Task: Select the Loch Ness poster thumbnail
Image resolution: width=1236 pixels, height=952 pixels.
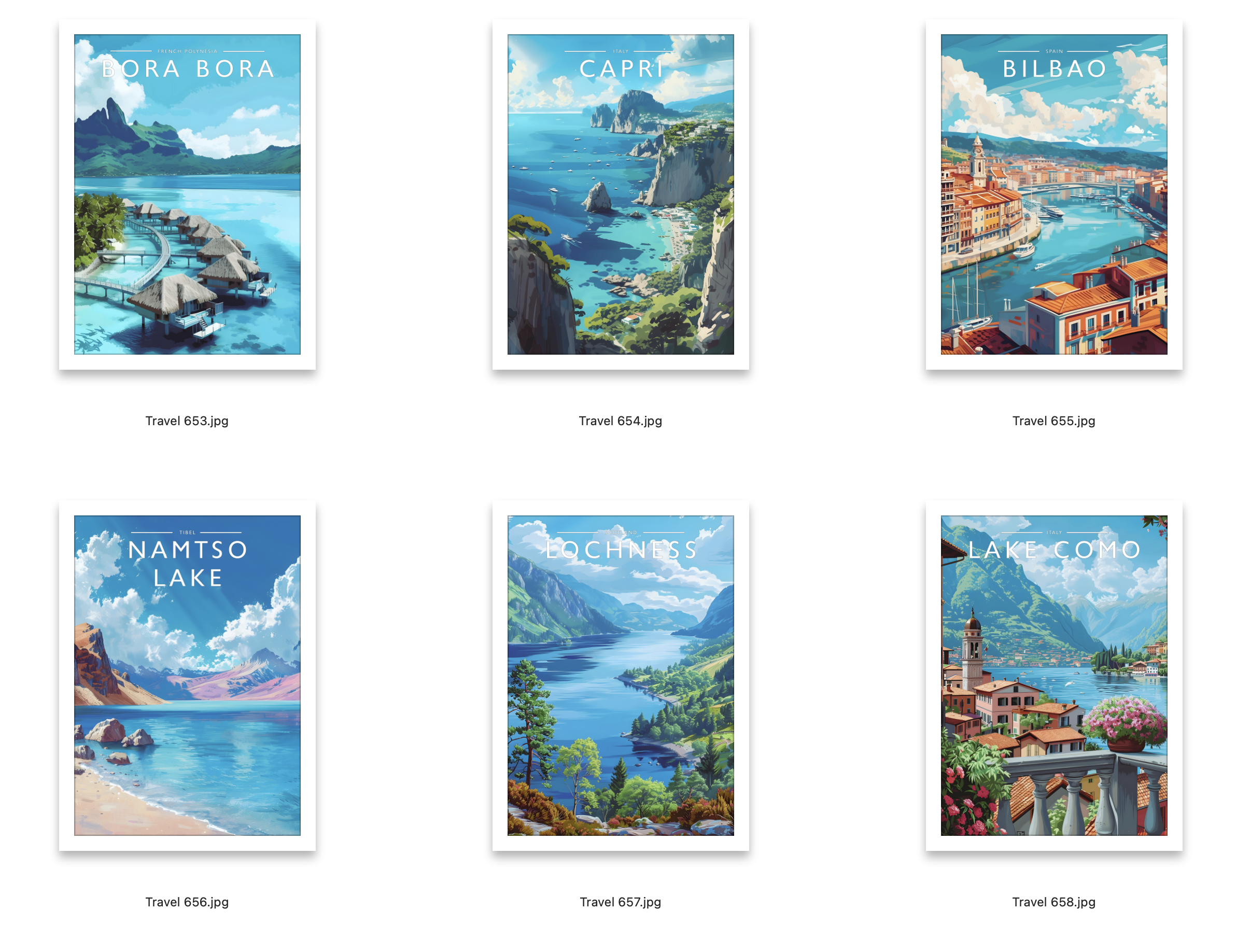Action: 620,675
